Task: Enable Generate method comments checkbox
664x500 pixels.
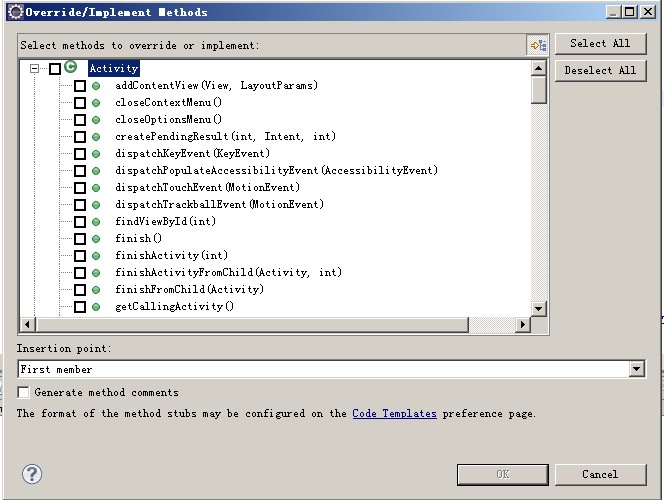Action: [24, 392]
